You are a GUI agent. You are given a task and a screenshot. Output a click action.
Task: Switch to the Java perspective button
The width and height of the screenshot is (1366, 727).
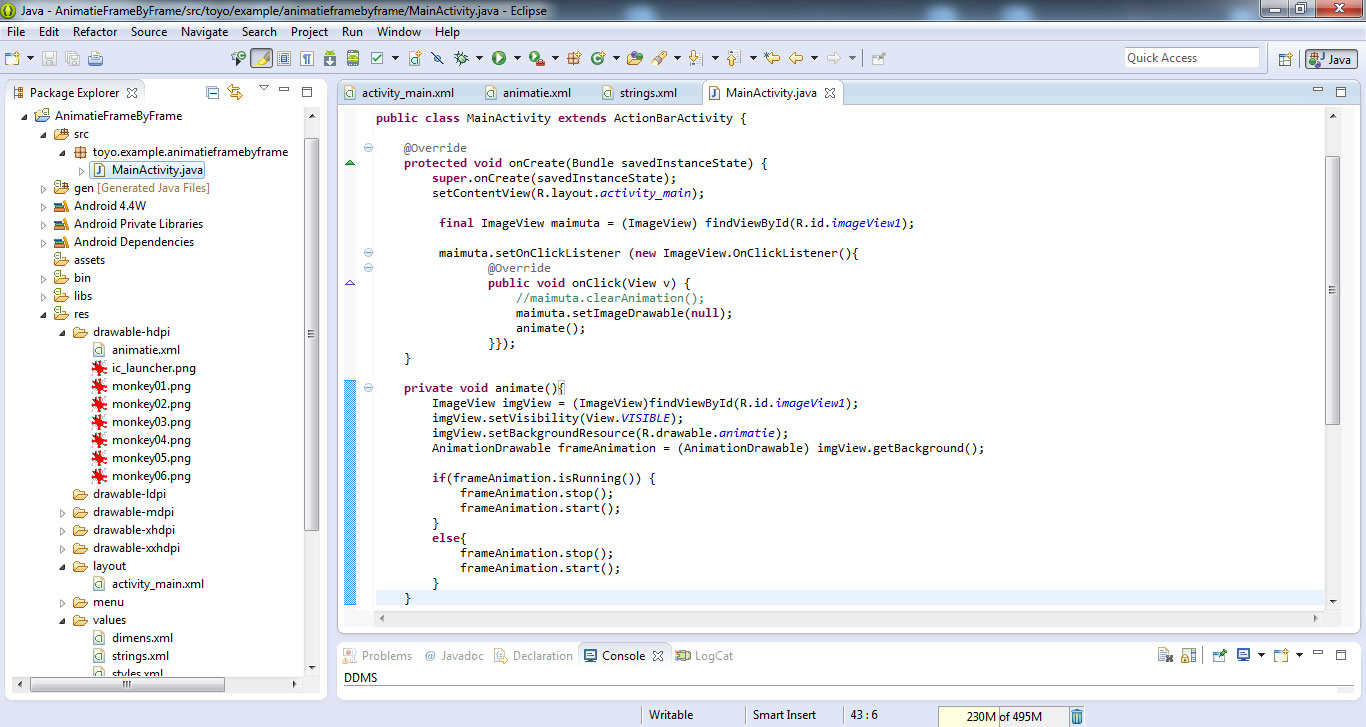(x=1330, y=58)
